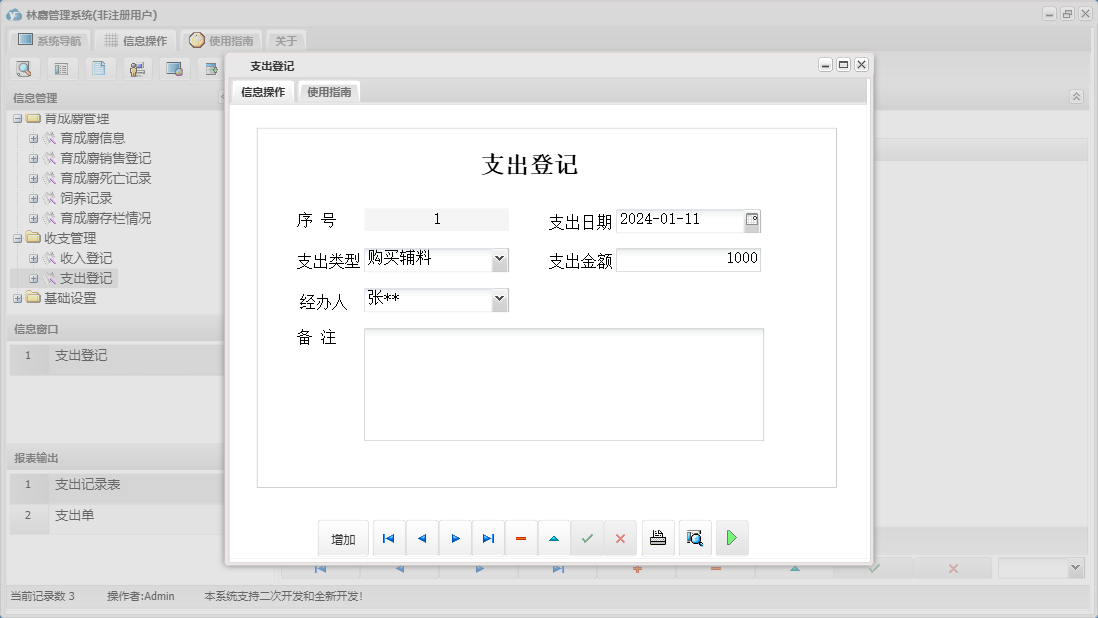Confirm the record with the green checkmark
Viewport: 1098px width, 618px height.
click(x=587, y=538)
